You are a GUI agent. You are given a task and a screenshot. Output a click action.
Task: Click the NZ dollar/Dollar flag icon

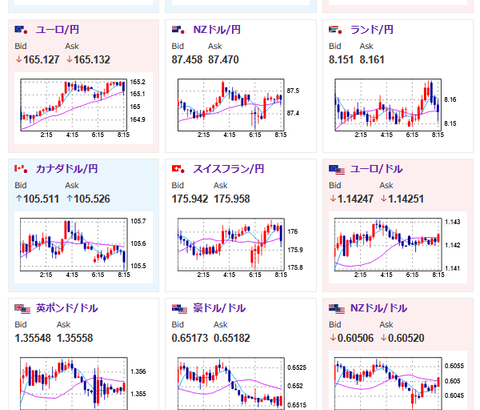337,309
